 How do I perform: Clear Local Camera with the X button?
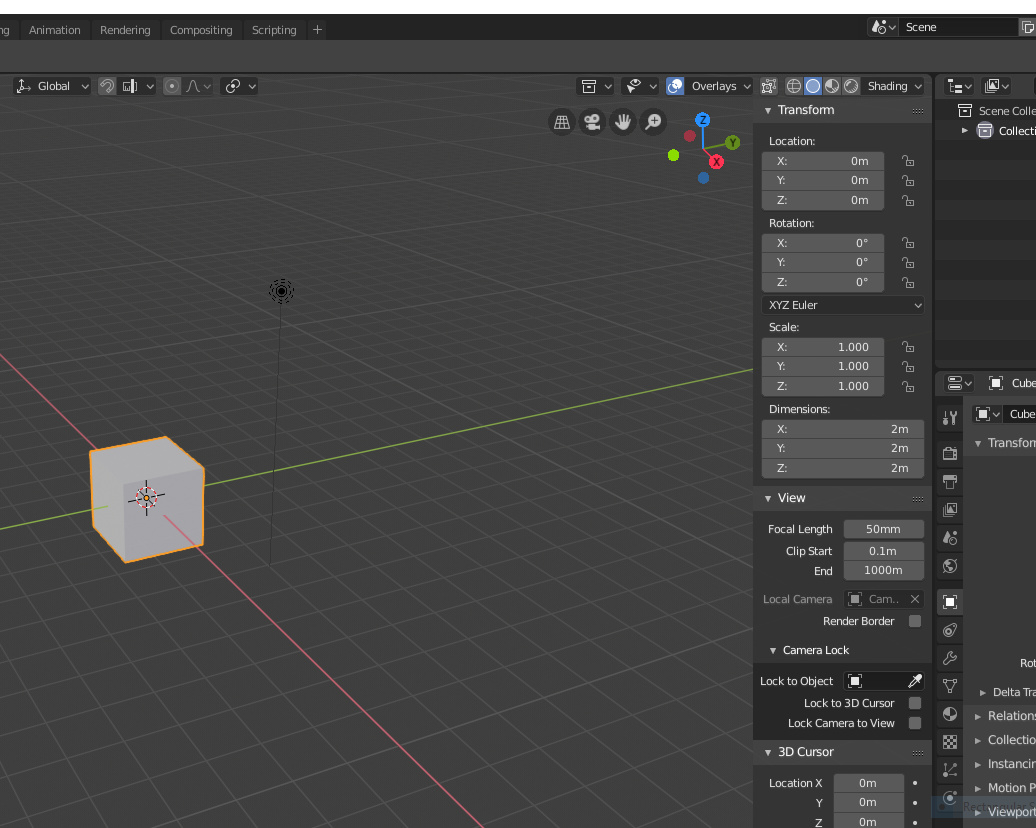point(916,599)
